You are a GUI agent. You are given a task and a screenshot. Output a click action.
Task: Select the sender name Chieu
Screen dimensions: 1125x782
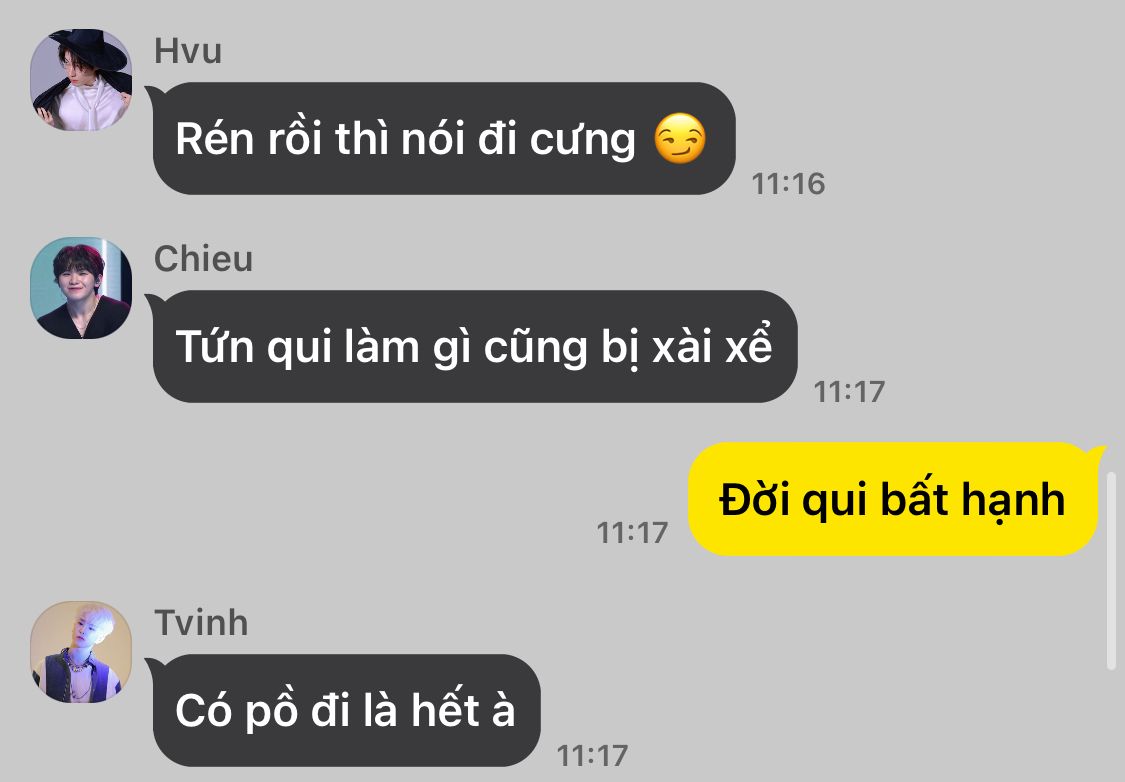tap(204, 259)
